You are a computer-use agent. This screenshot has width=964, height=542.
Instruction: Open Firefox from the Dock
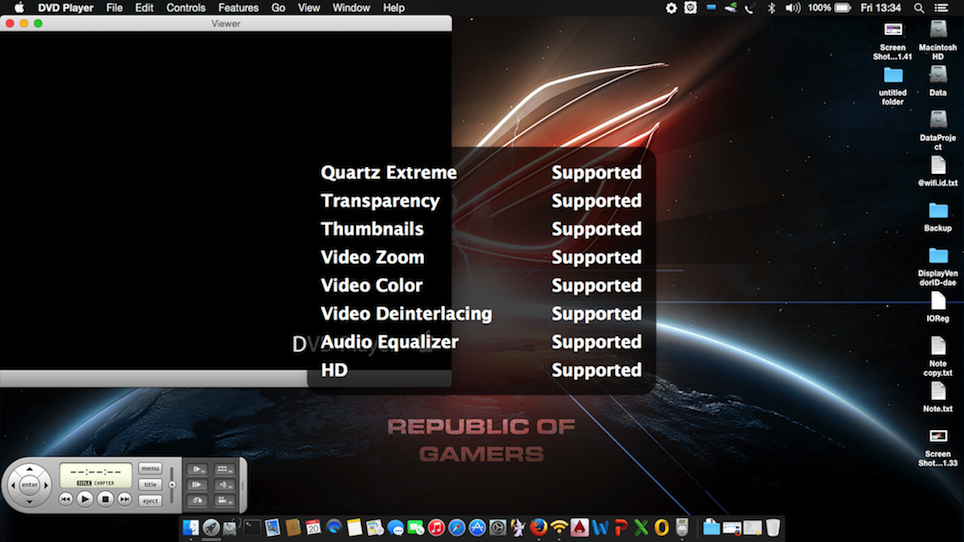538,527
